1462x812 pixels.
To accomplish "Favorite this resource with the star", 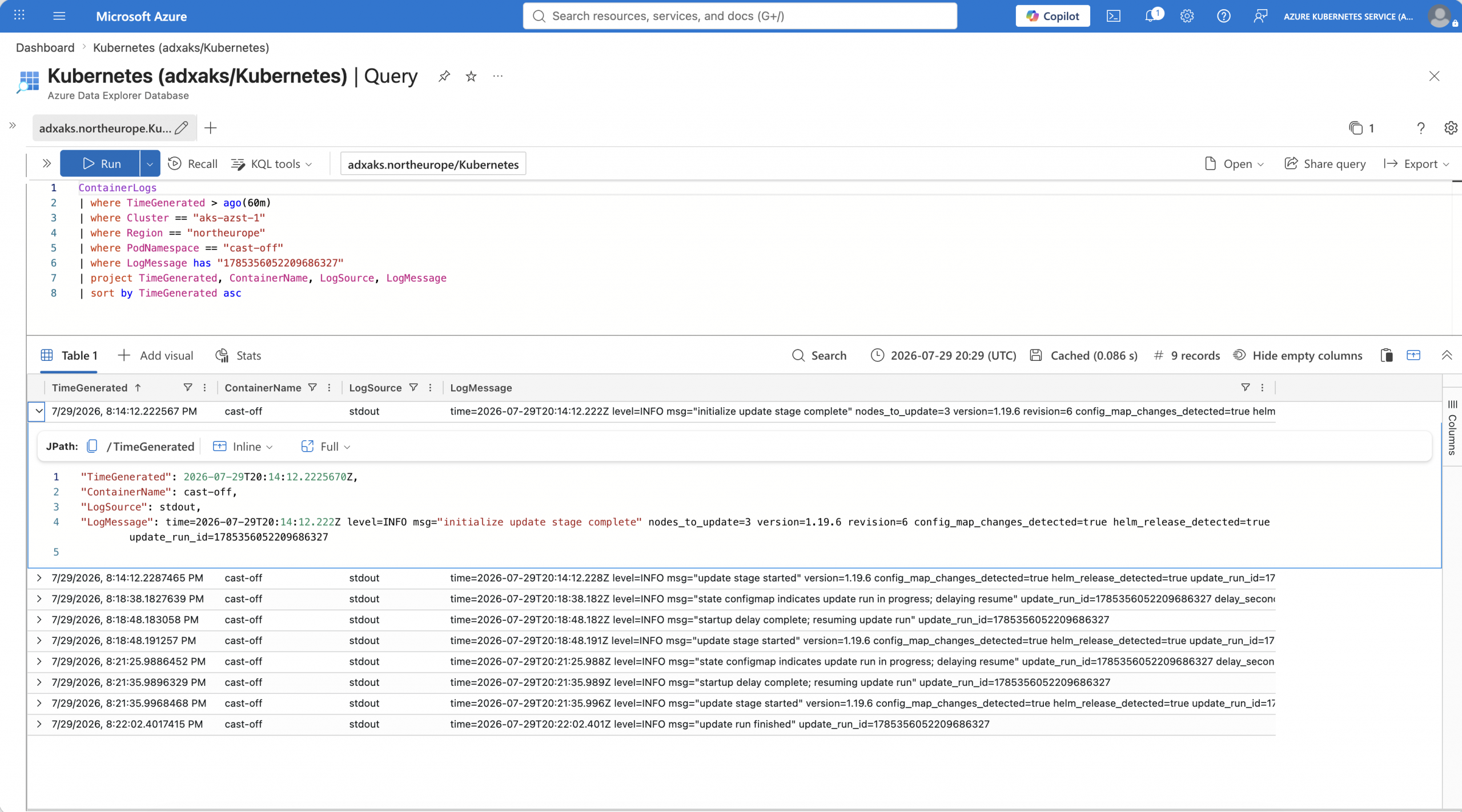I will click(x=471, y=76).
